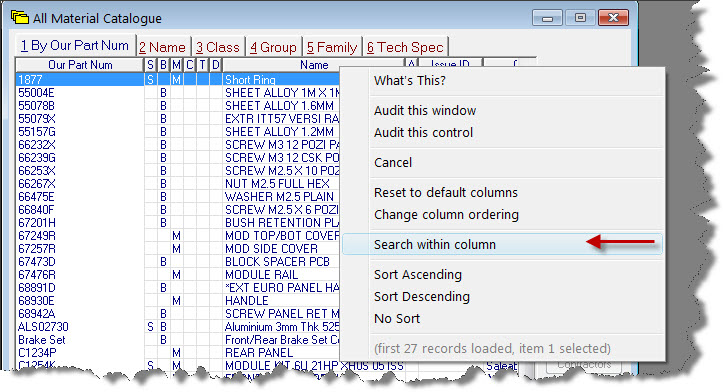Image resolution: width=723 pixels, height=392 pixels.
Task: Select part number C1234P
Action: tap(37, 353)
